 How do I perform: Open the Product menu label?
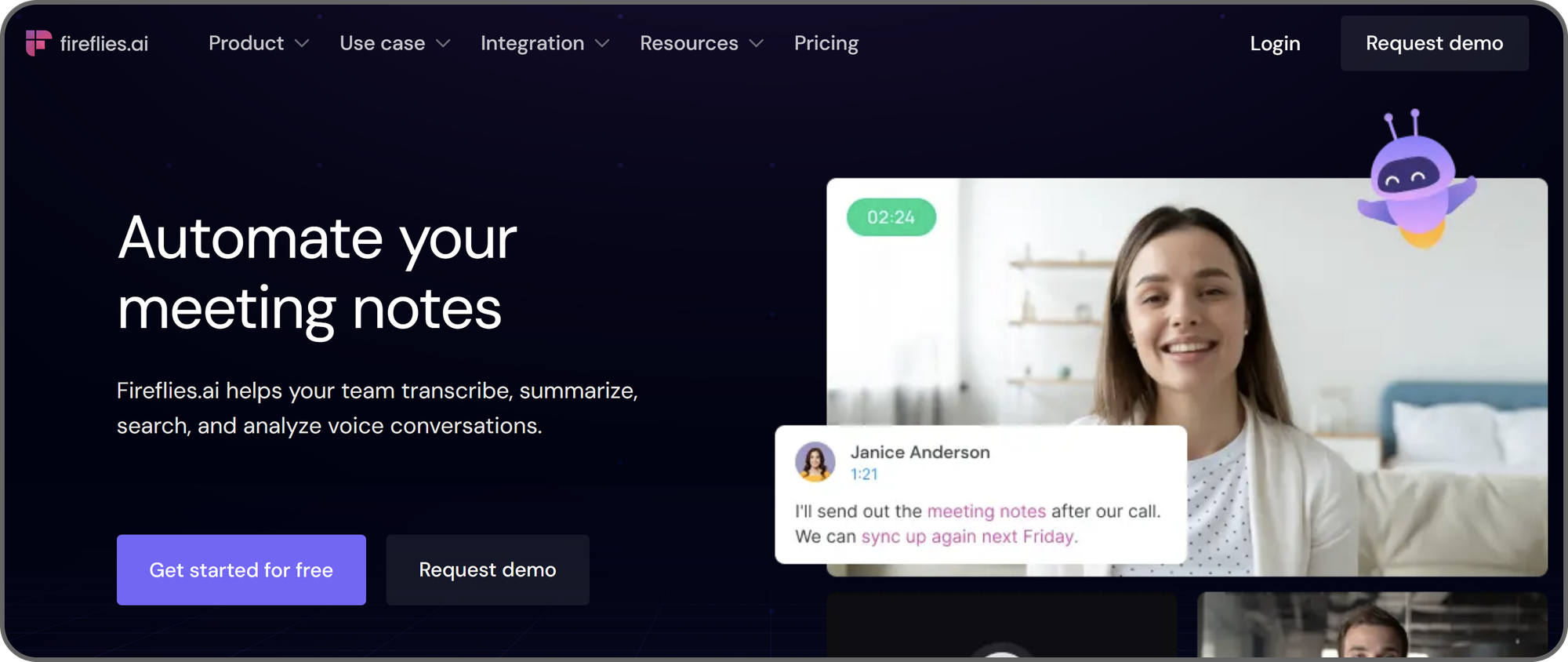tap(246, 43)
